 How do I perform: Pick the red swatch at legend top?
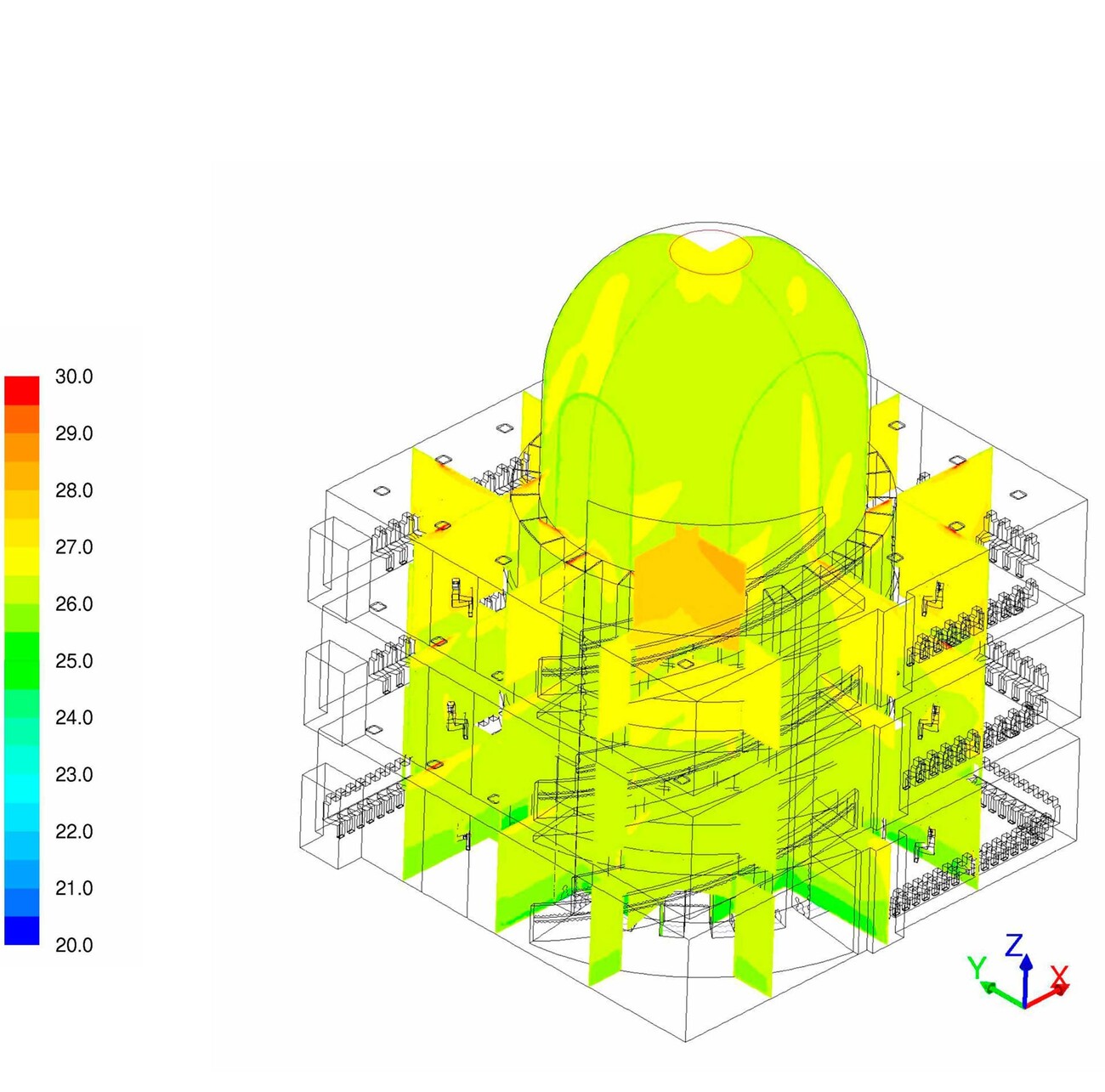pyautogui.click(x=22, y=390)
